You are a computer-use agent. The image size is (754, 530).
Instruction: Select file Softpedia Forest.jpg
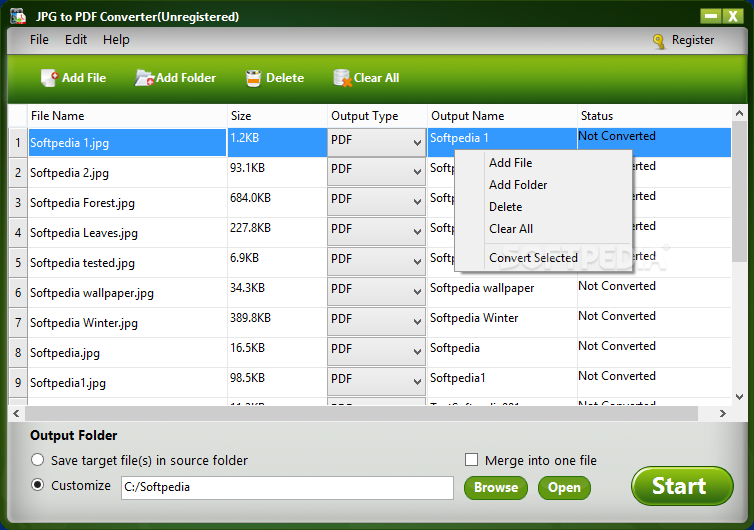[x=82, y=202]
